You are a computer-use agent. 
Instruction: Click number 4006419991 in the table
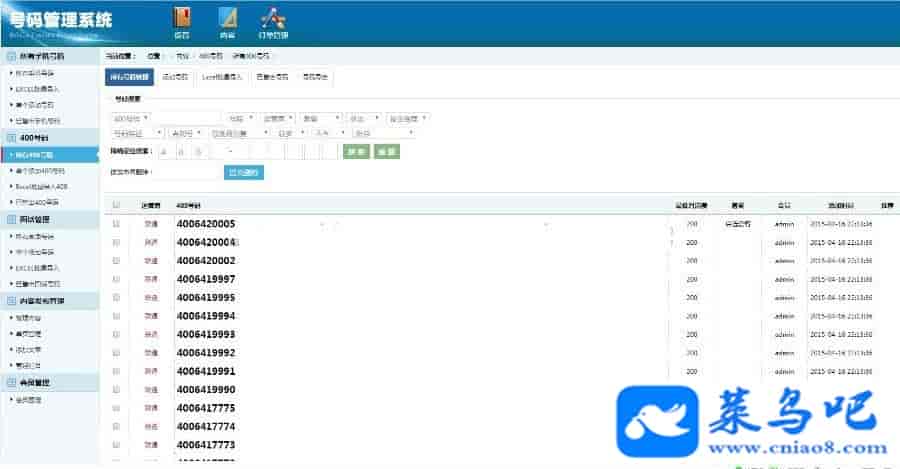[206, 371]
